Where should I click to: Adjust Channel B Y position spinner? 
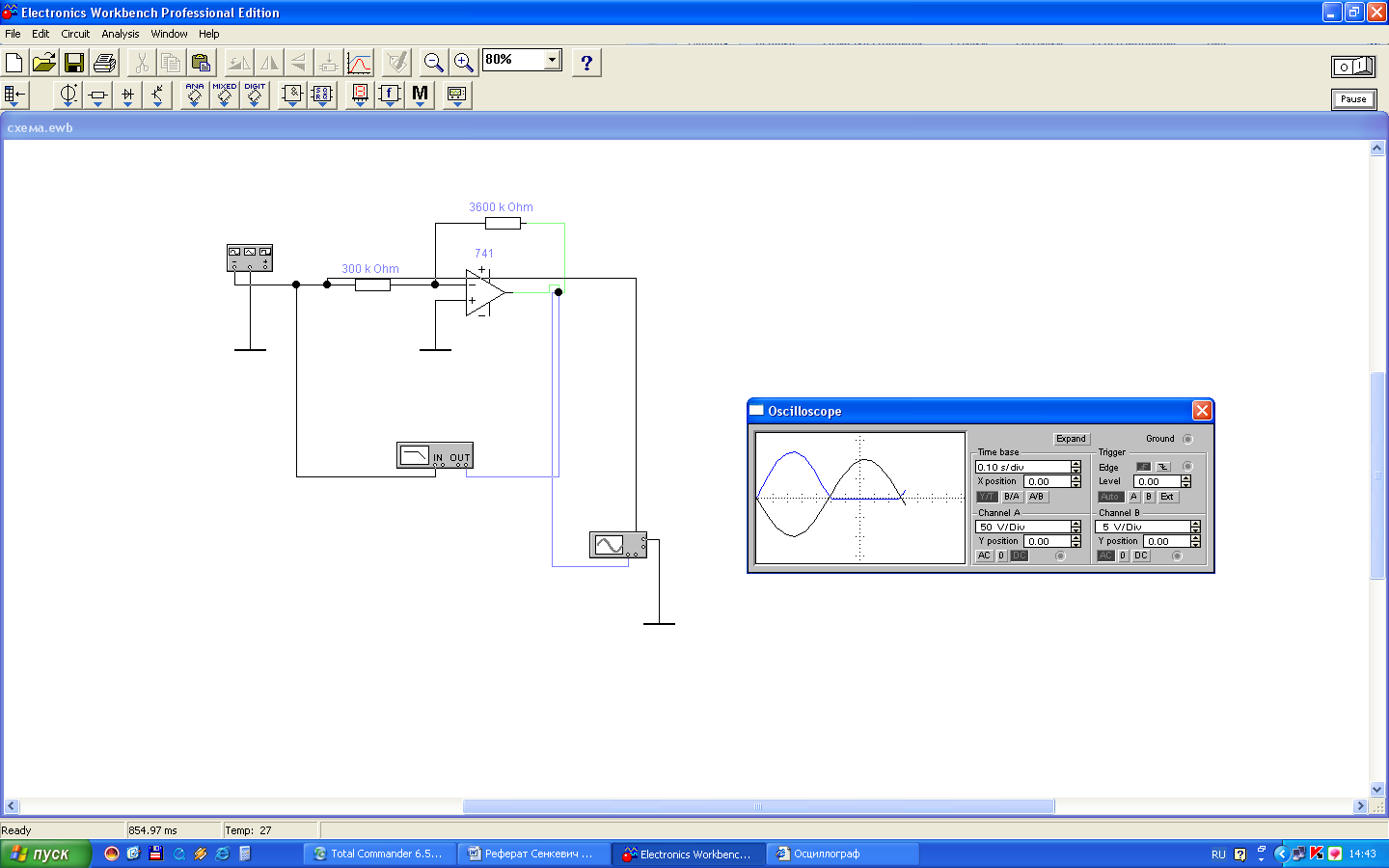coord(1195,541)
